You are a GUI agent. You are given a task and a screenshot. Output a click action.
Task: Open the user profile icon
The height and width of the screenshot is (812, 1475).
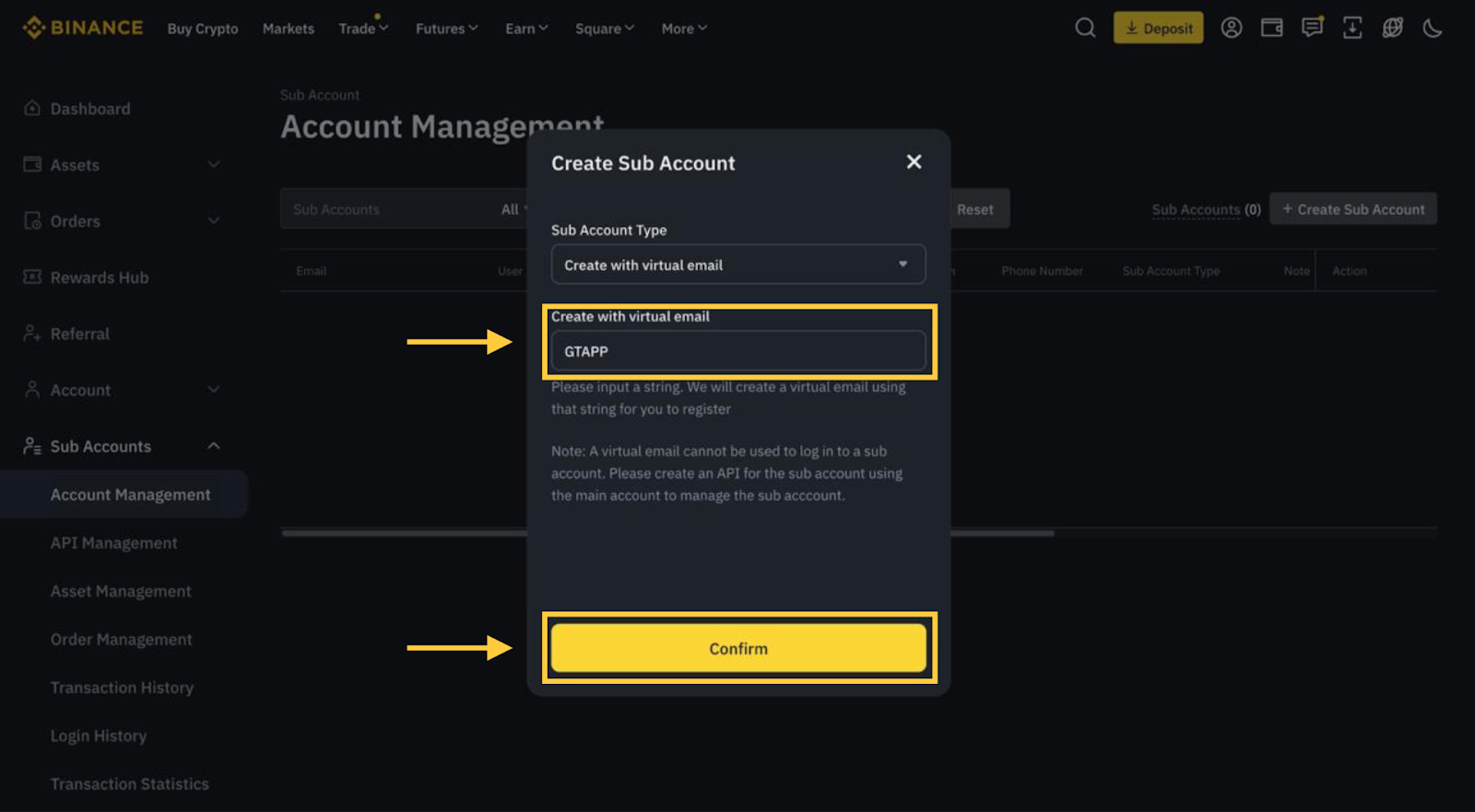point(1231,28)
